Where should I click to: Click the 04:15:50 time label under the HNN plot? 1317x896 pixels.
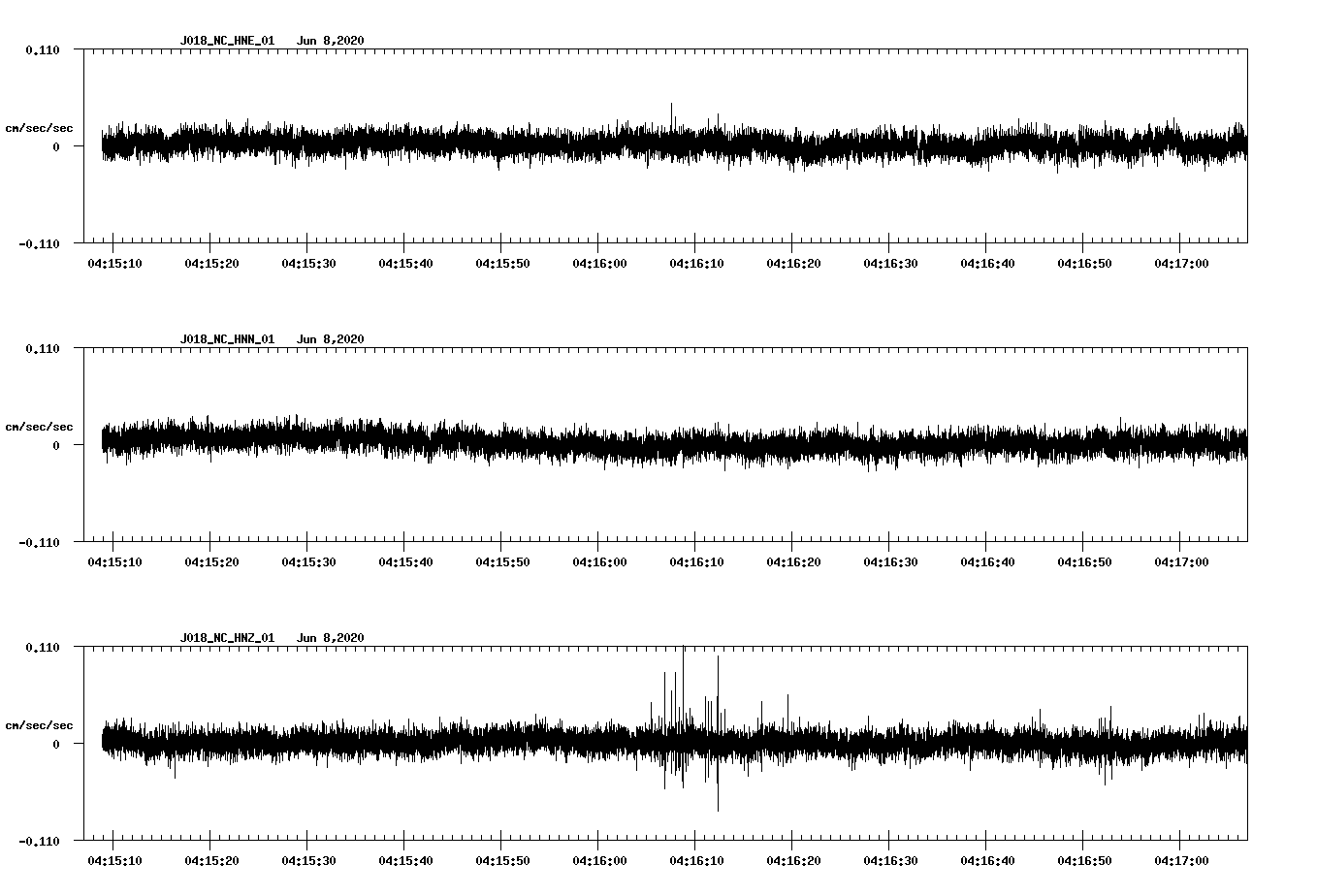point(502,562)
